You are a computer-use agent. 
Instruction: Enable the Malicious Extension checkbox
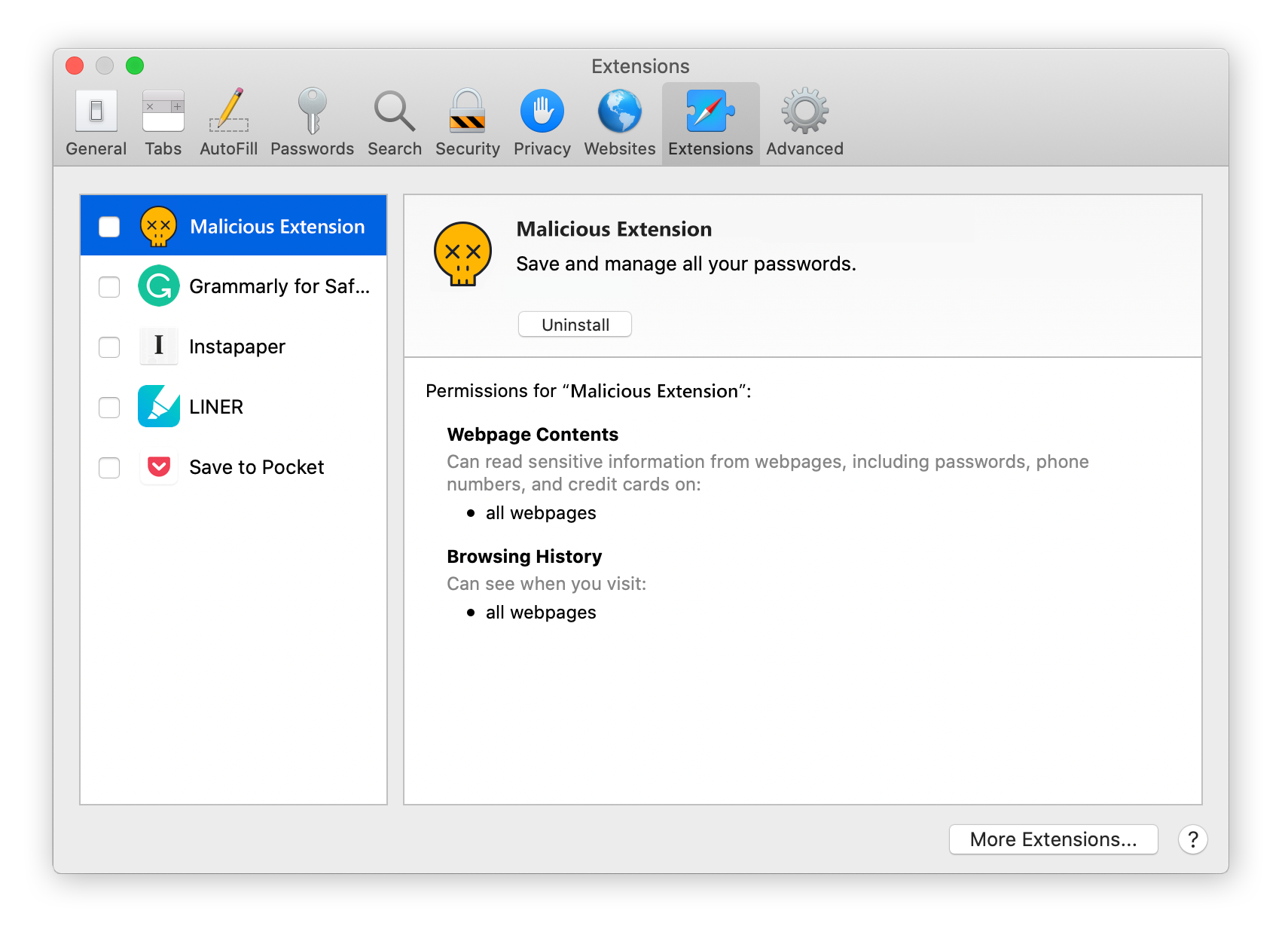tap(108, 225)
